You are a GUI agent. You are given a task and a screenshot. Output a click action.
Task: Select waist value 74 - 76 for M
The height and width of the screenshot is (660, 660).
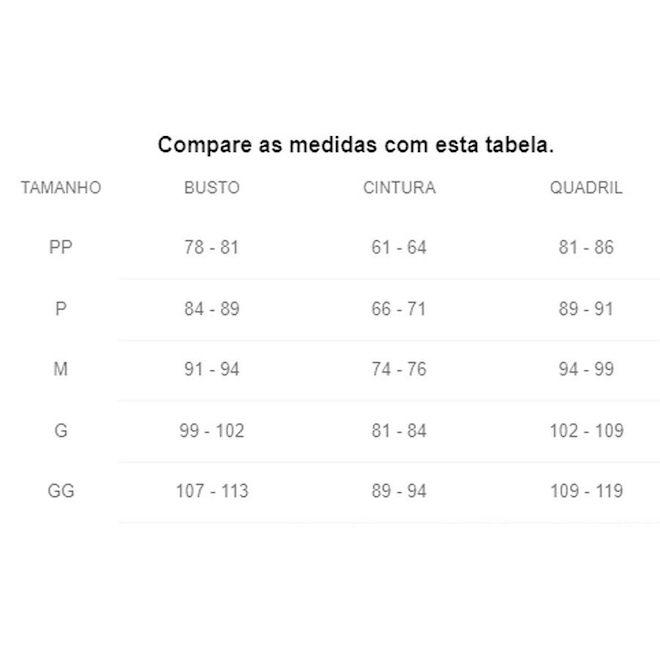pyautogui.click(x=399, y=370)
